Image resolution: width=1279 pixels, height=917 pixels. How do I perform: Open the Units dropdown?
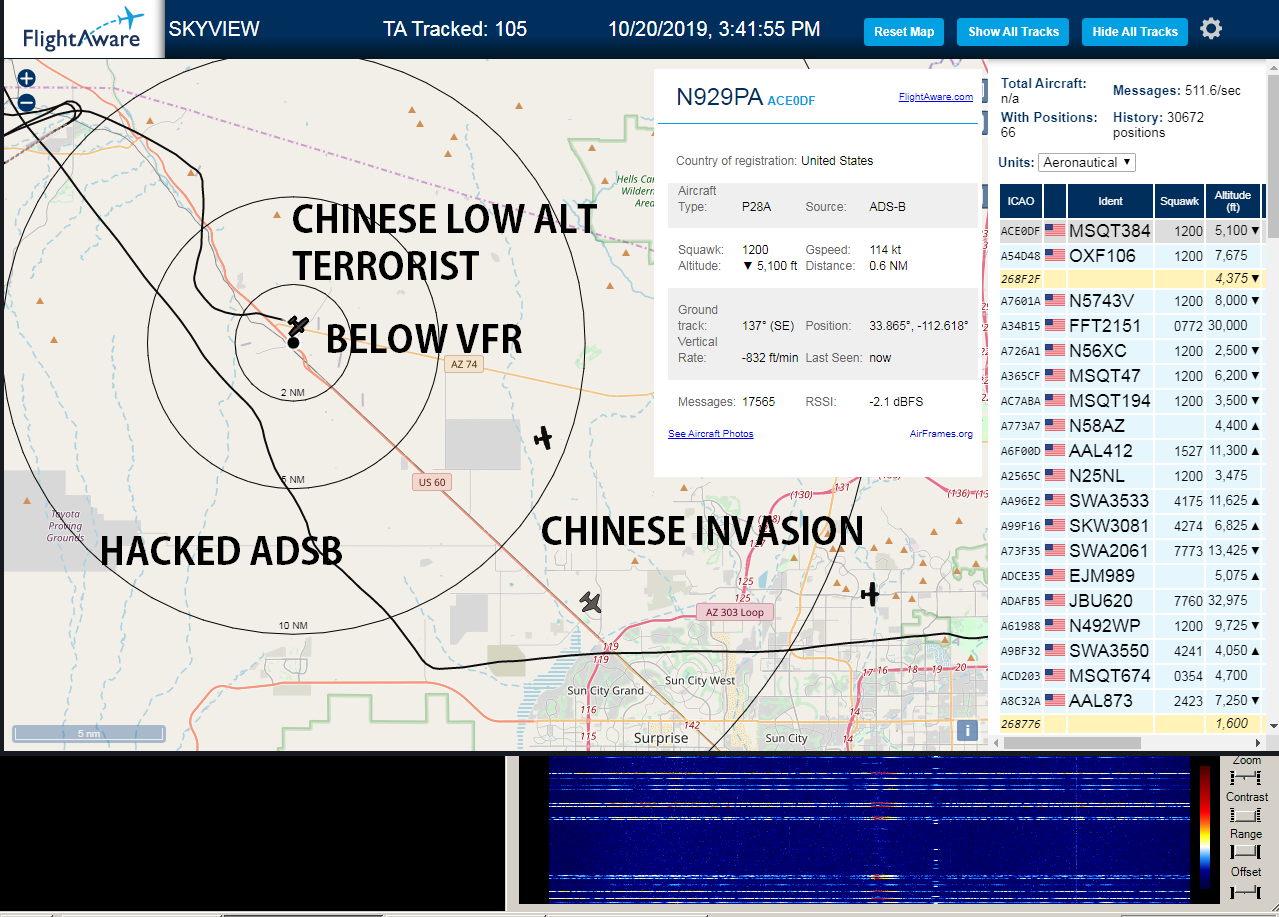1087,162
